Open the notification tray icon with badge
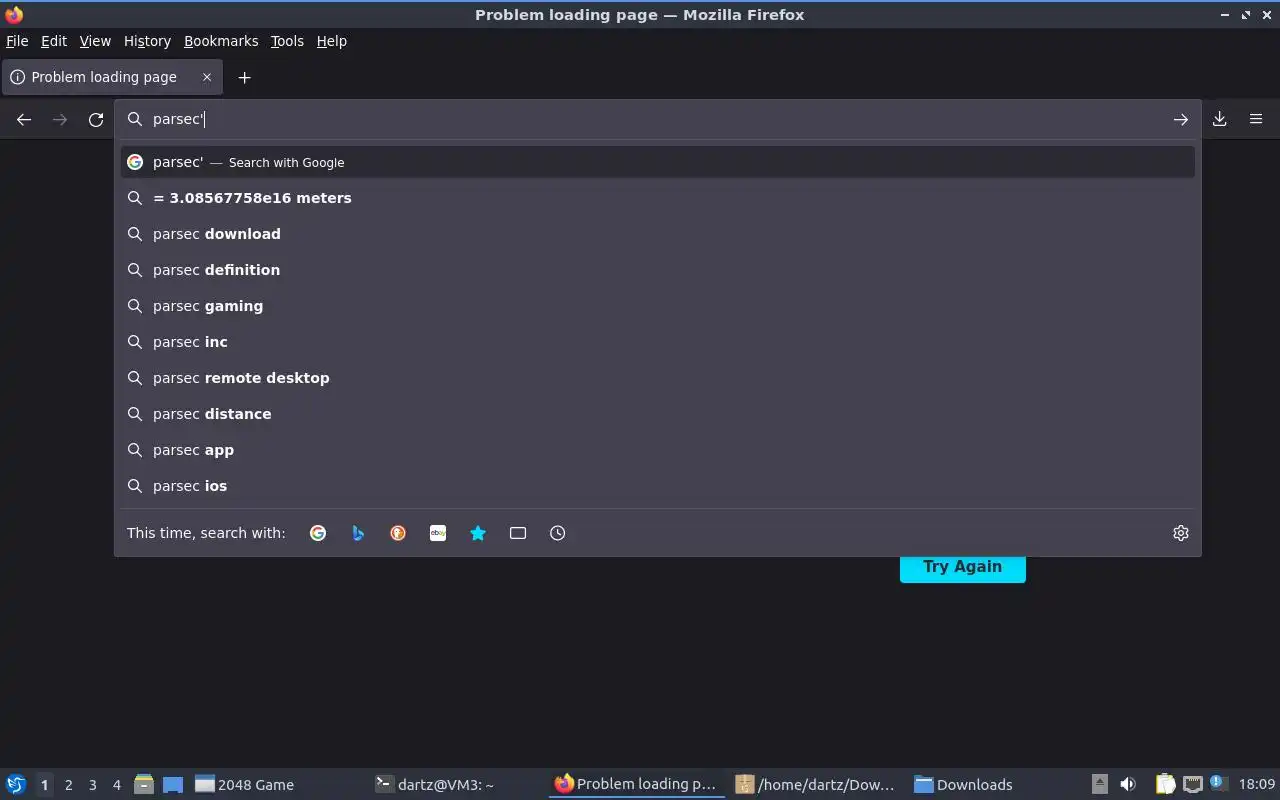The height and width of the screenshot is (800, 1280). pos(1217,783)
